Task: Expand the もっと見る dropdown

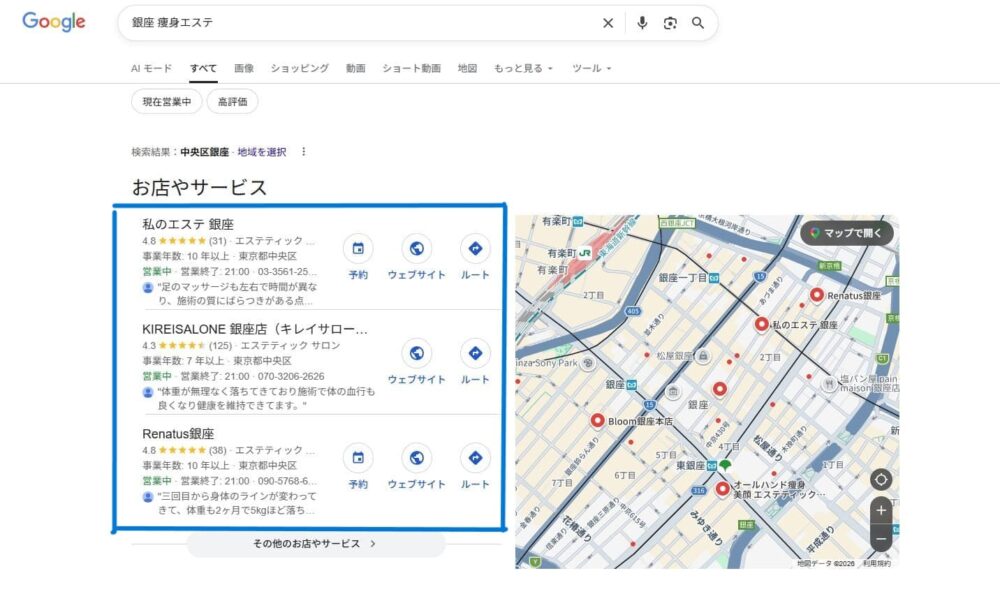Action: click(x=522, y=68)
